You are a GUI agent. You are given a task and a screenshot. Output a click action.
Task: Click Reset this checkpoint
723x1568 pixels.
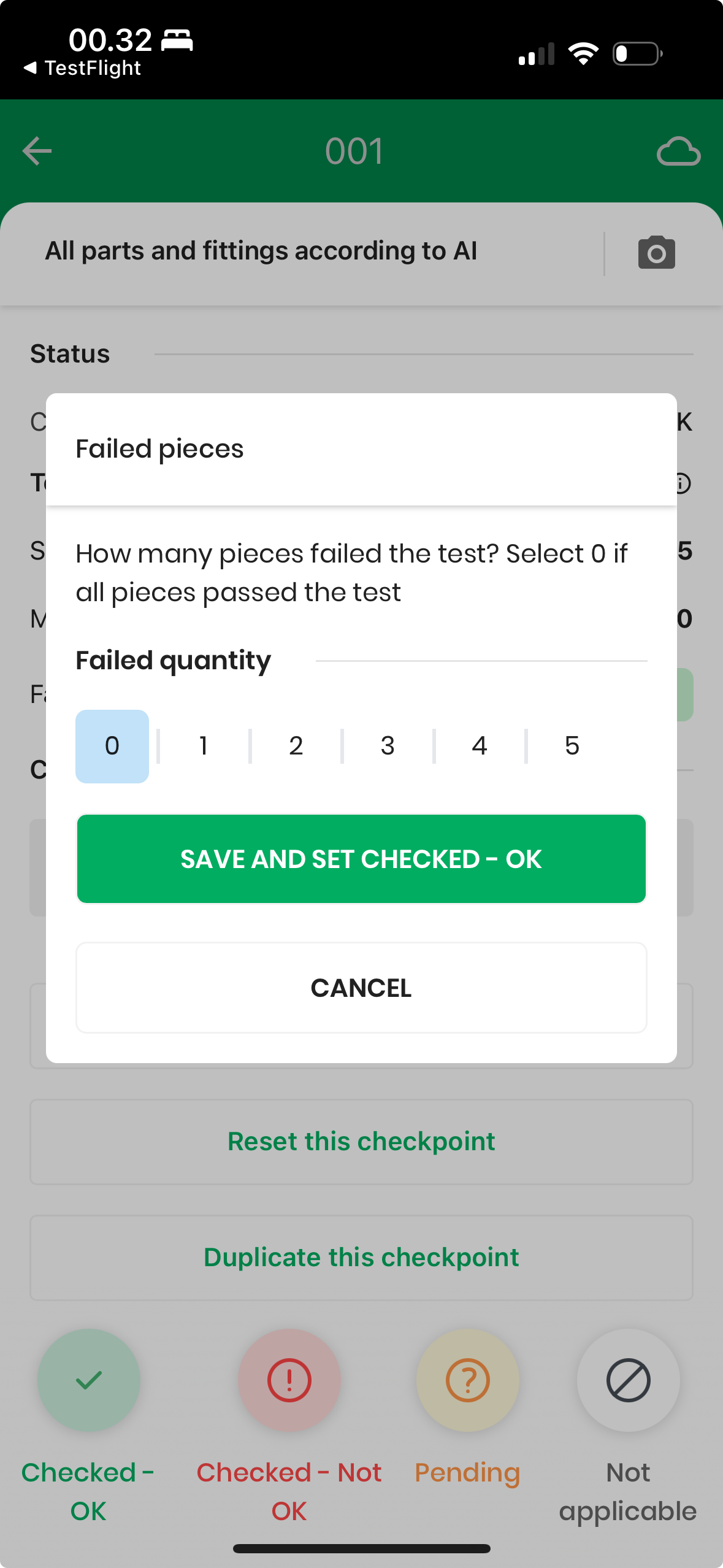361,1142
